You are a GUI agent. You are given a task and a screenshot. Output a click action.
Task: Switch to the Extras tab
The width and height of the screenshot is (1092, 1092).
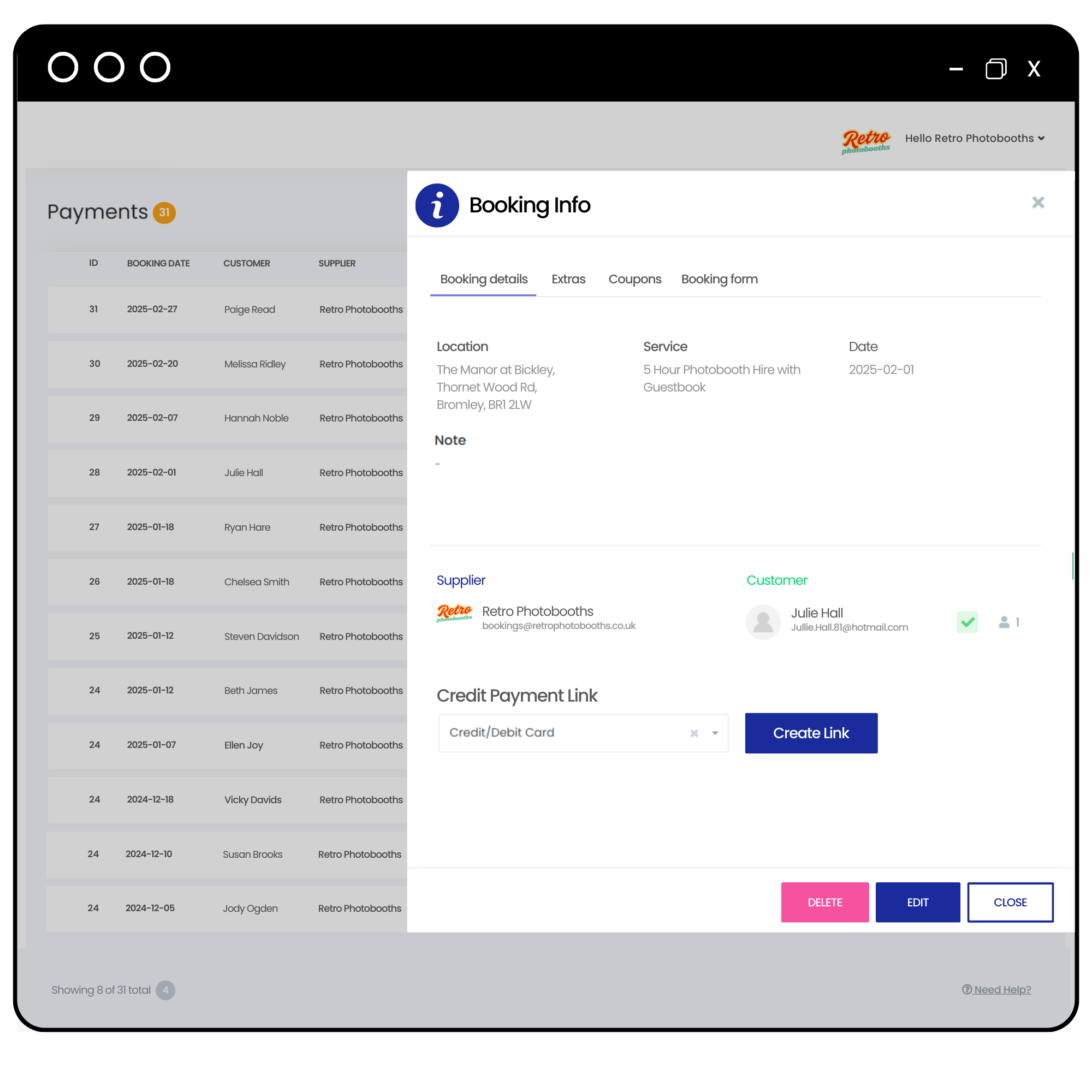coord(568,279)
